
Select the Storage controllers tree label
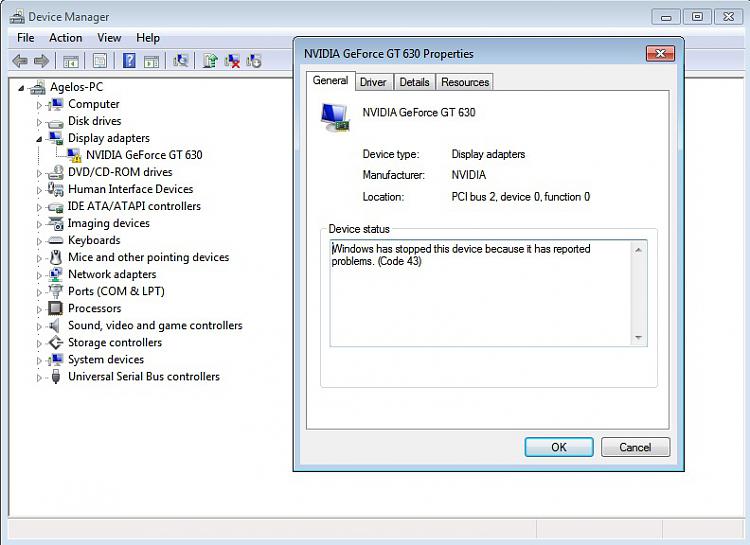[x=115, y=343]
